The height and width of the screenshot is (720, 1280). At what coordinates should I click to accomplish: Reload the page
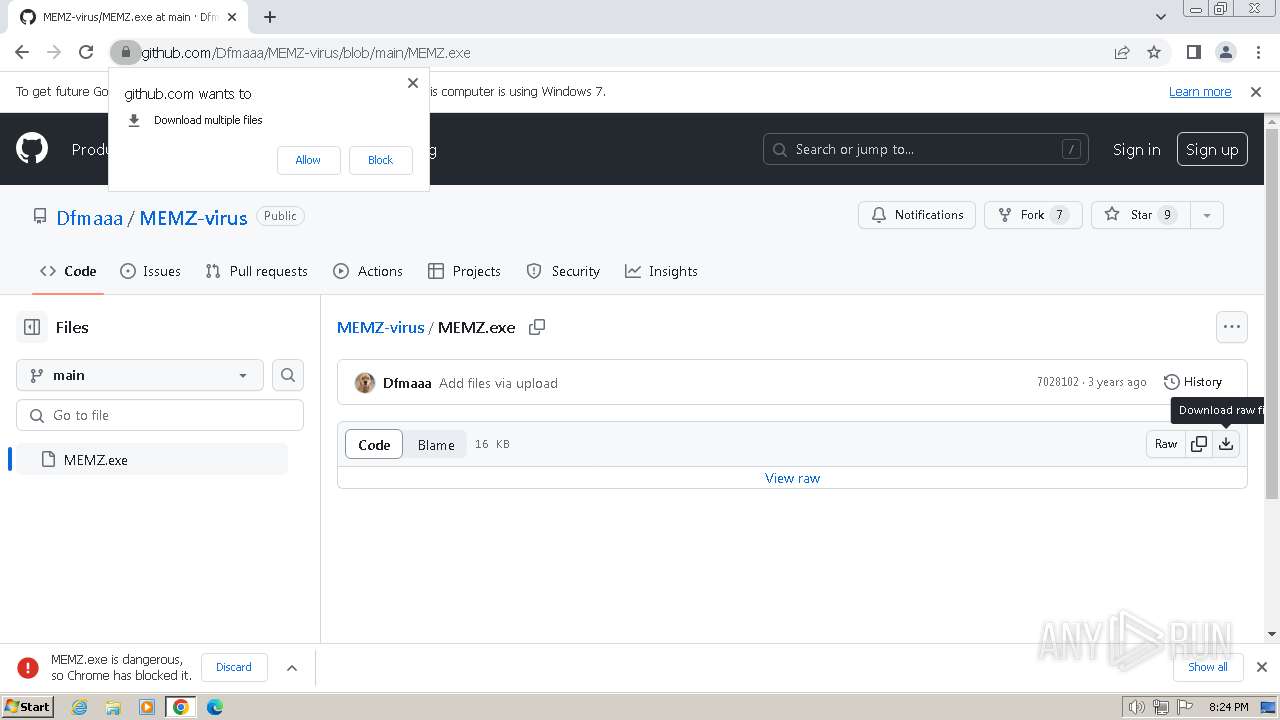[86, 52]
